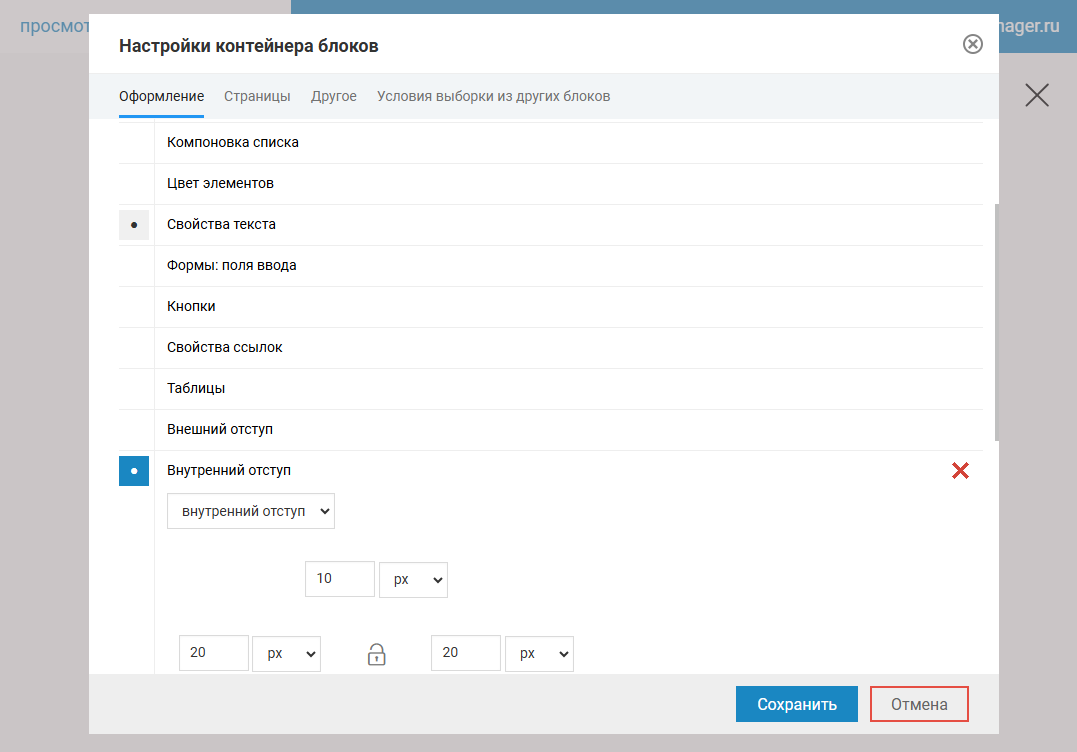1077x752 pixels.
Task: Click the padlock icon linking padding values
Action: click(376, 654)
